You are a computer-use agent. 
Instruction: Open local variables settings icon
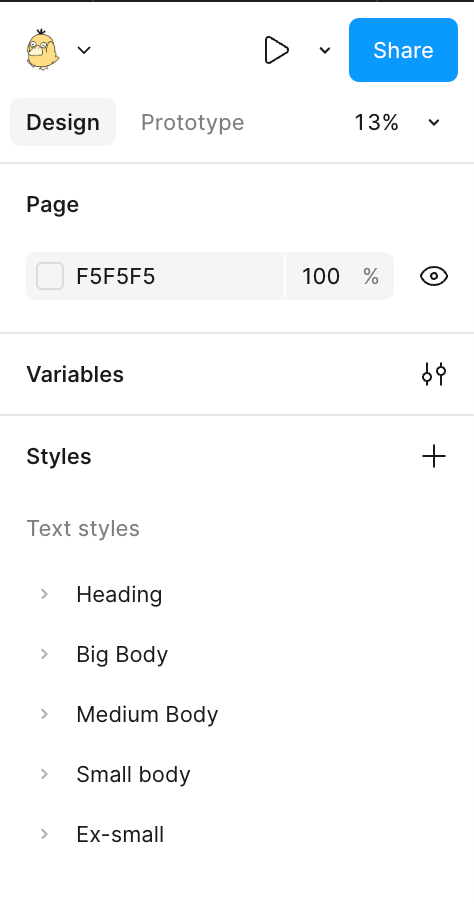click(x=434, y=374)
